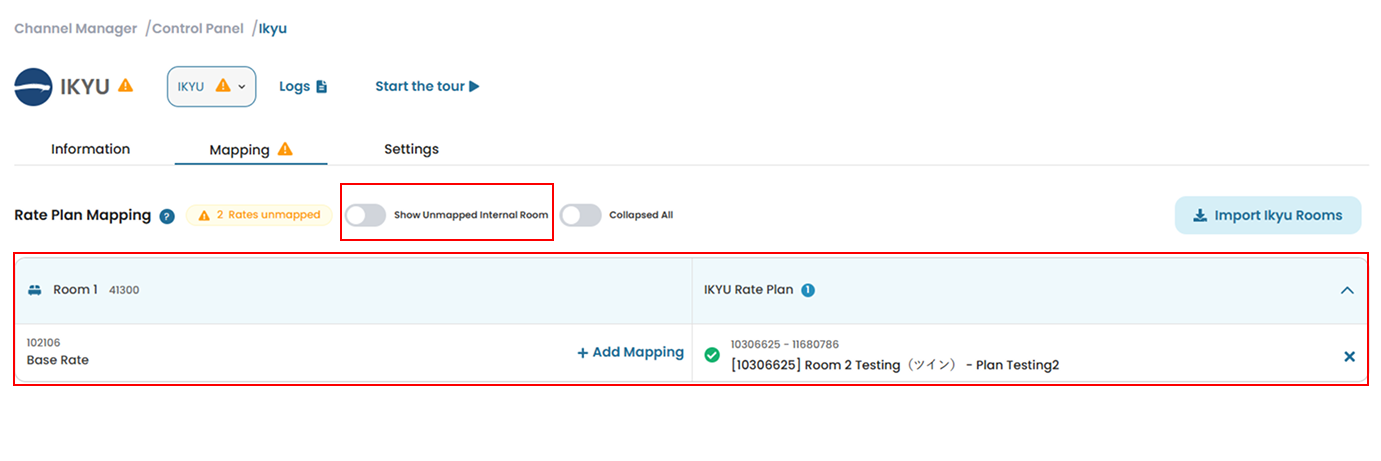This screenshot has height=461, width=1381.
Task: Go to Channel Manager breadcrumb
Action: tap(76, 28)
